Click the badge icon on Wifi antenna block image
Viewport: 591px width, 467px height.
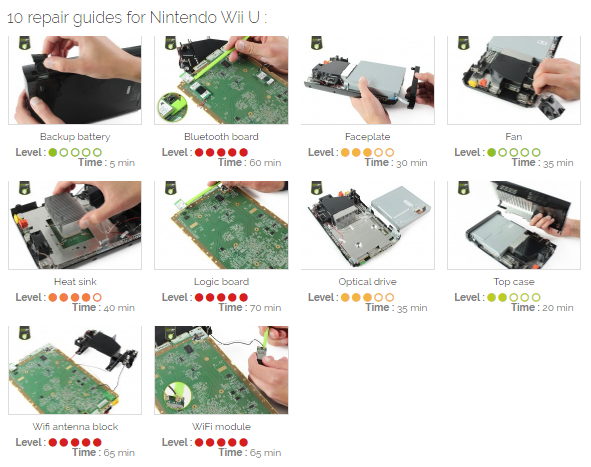pos(24,333)
